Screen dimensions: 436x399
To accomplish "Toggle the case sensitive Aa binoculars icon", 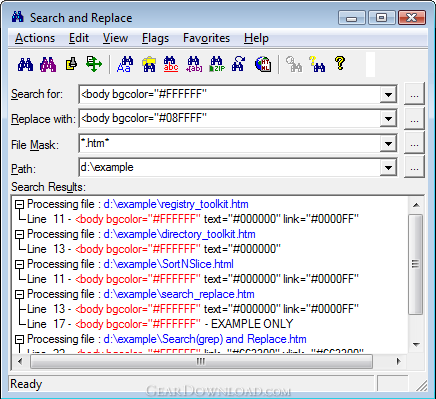I will coord(125,64).
